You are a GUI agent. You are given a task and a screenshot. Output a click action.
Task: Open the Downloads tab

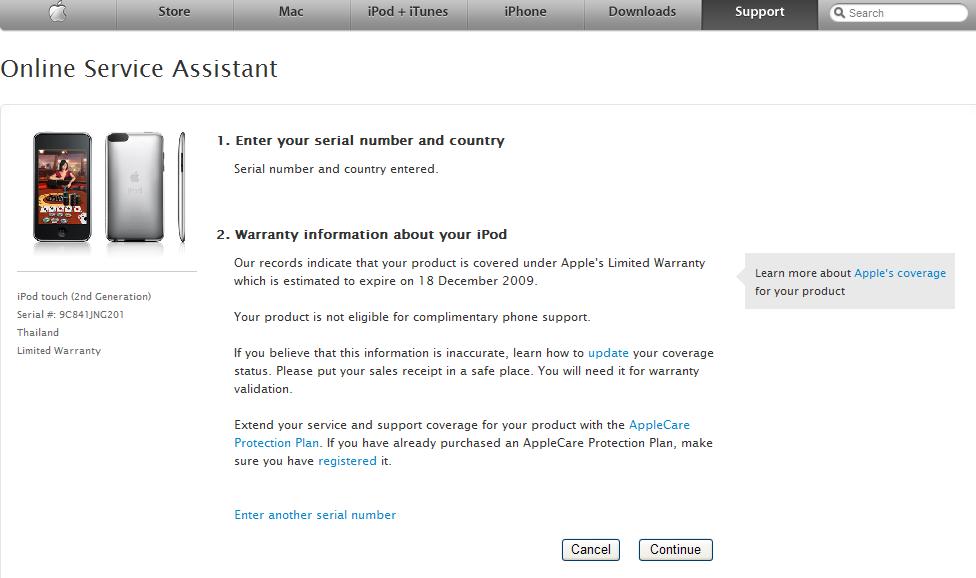[x=642, y=12]
